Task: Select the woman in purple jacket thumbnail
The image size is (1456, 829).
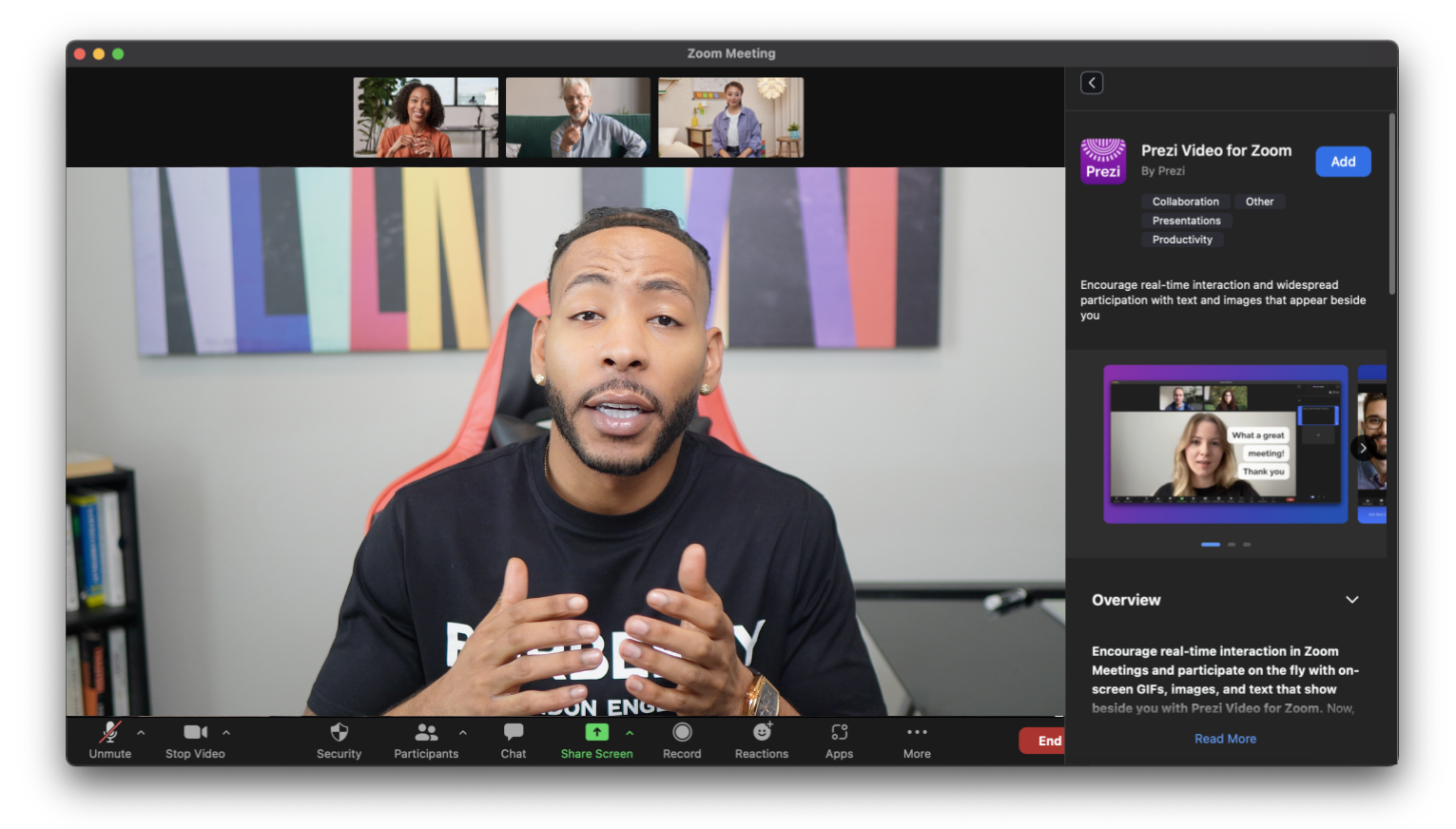Action: point(731,118)
